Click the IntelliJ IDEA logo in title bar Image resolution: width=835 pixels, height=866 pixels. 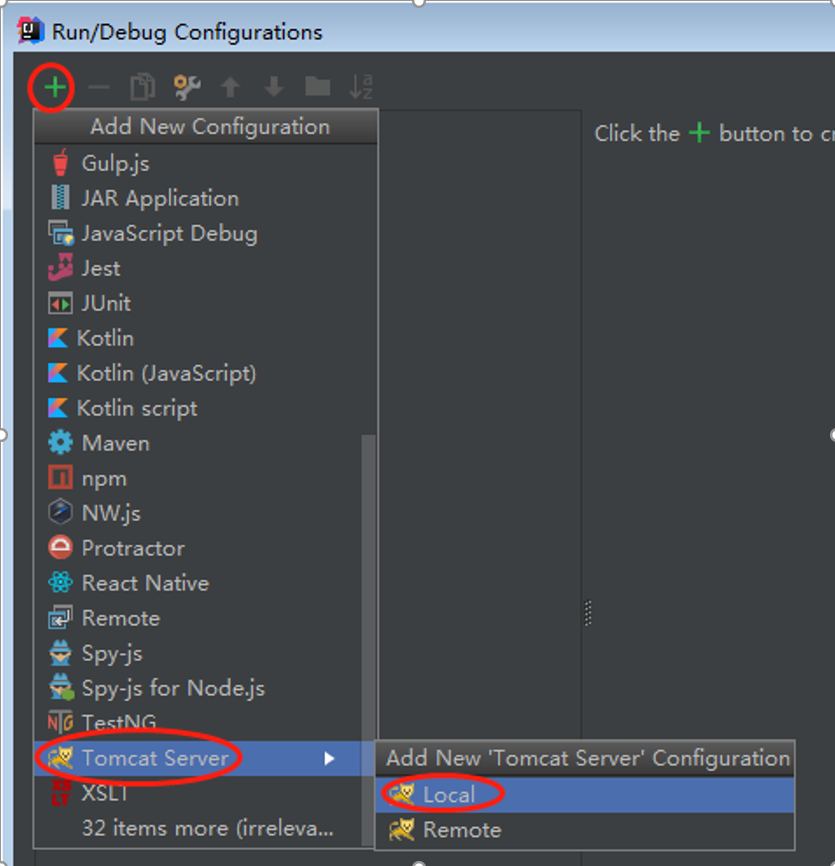(x=30, y=30)
